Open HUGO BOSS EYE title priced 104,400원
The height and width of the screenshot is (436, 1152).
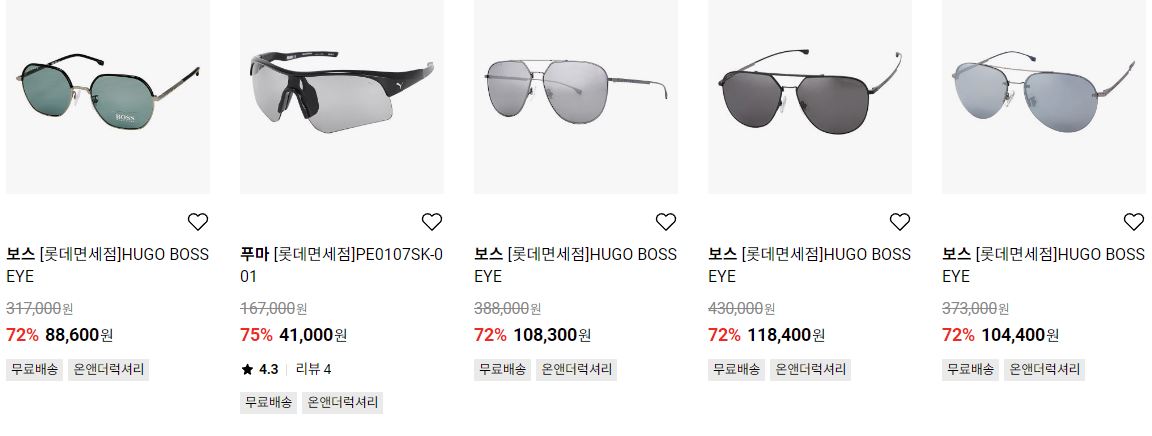click(1044, 265)
